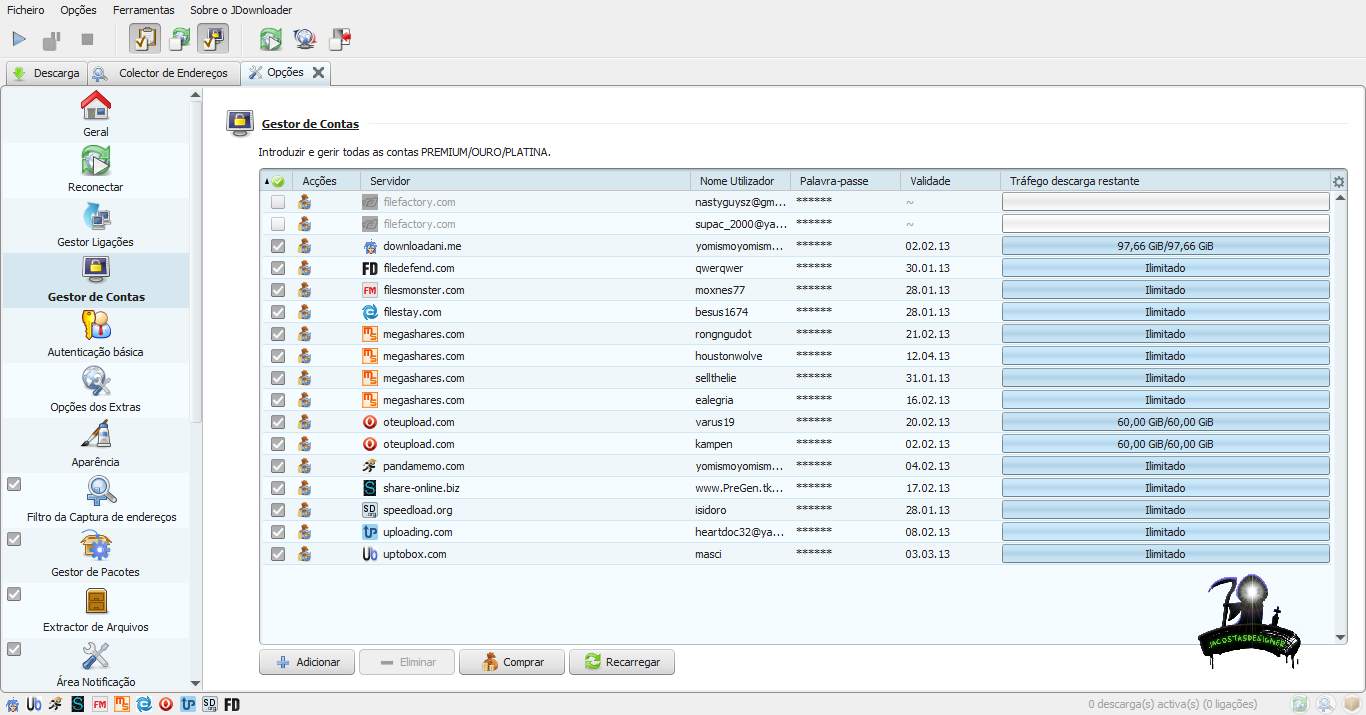Open Gestor Ligações in sidebar

pos(96,217)
